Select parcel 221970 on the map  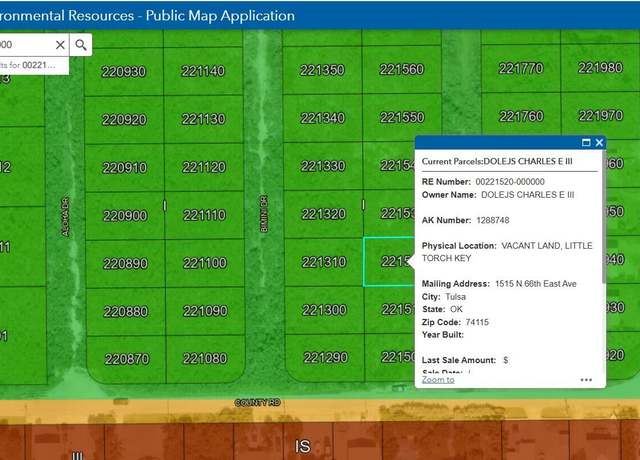coord(600,116)
